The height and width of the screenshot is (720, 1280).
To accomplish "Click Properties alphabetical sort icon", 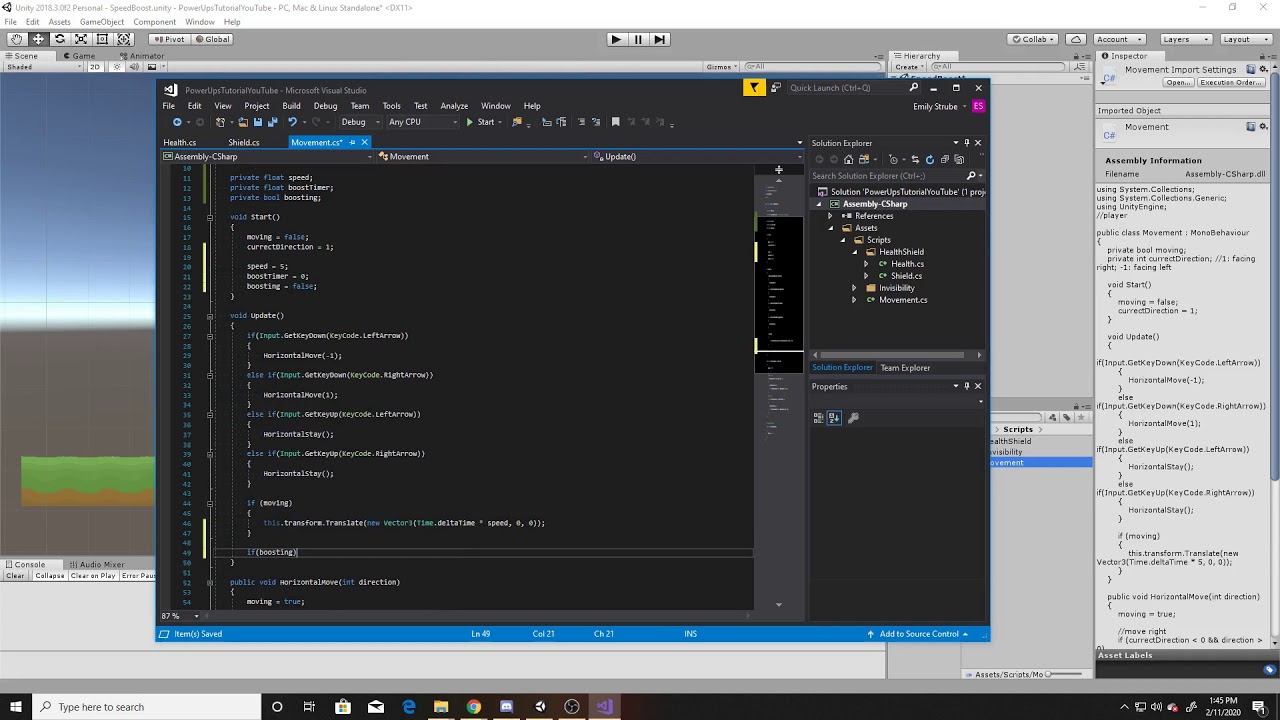I will (x=834, y=418).
